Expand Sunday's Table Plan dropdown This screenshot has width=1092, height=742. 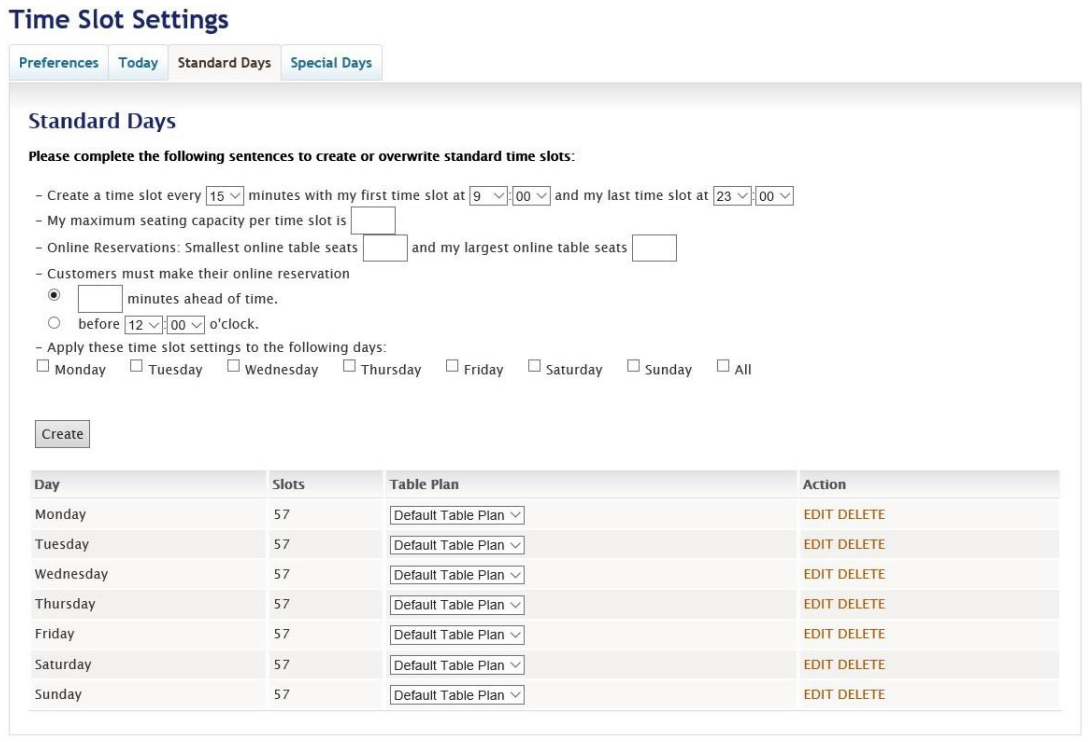click(456, 696)
